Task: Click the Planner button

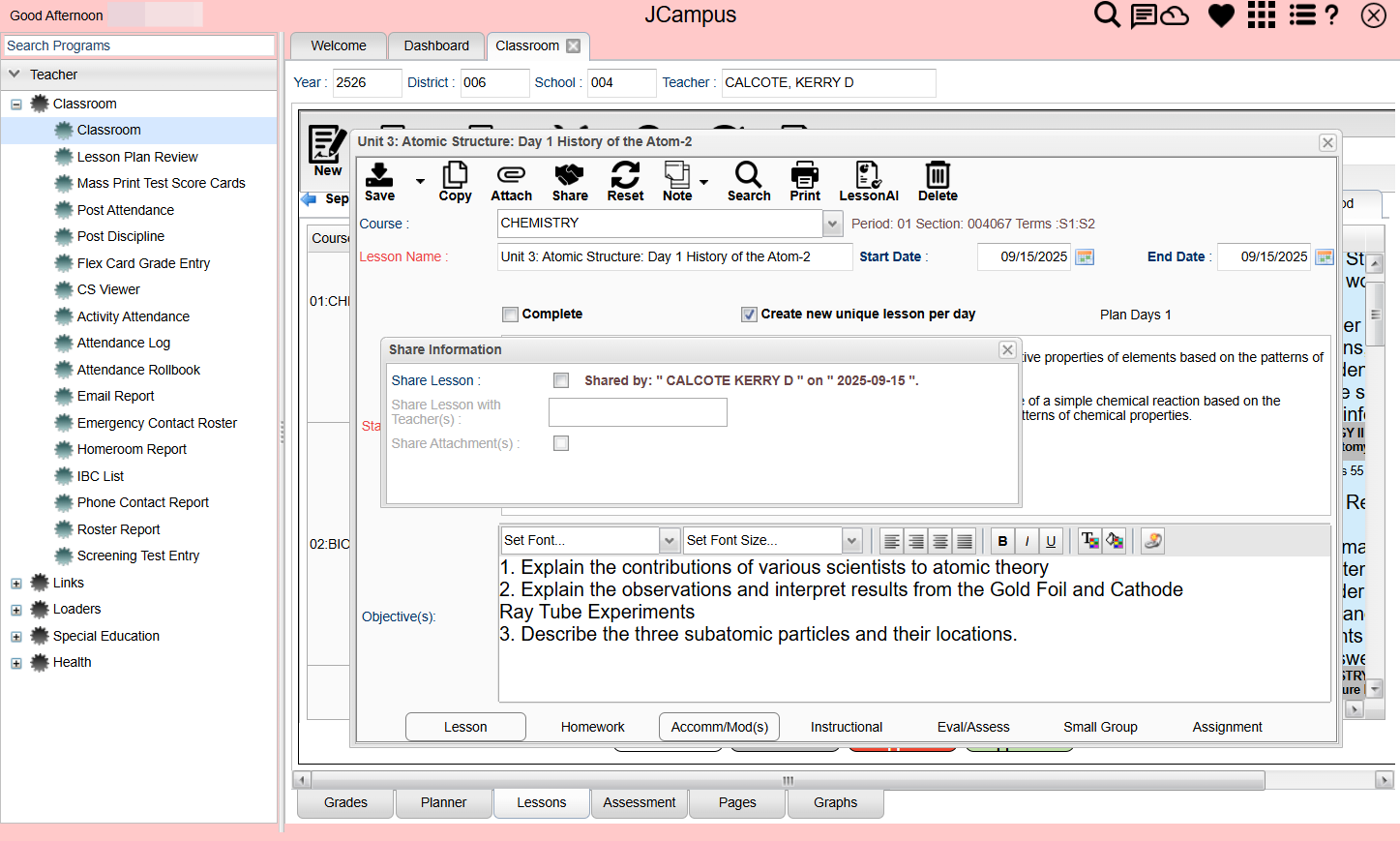Action: point(444,802)
